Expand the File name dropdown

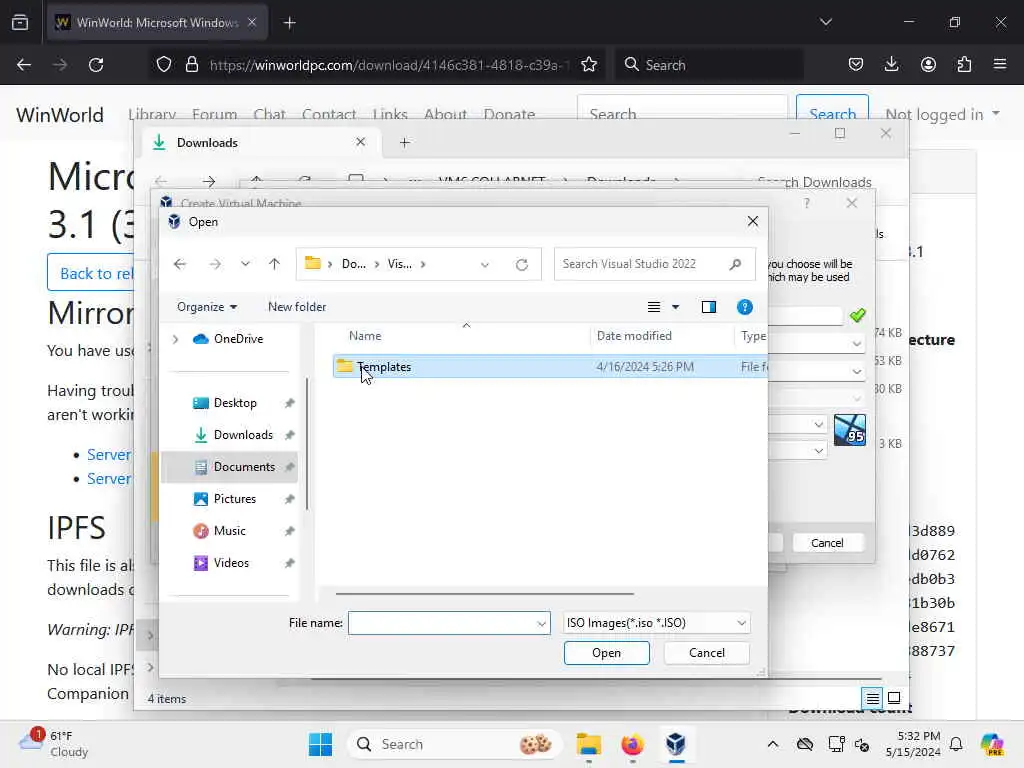click(542, 624)
